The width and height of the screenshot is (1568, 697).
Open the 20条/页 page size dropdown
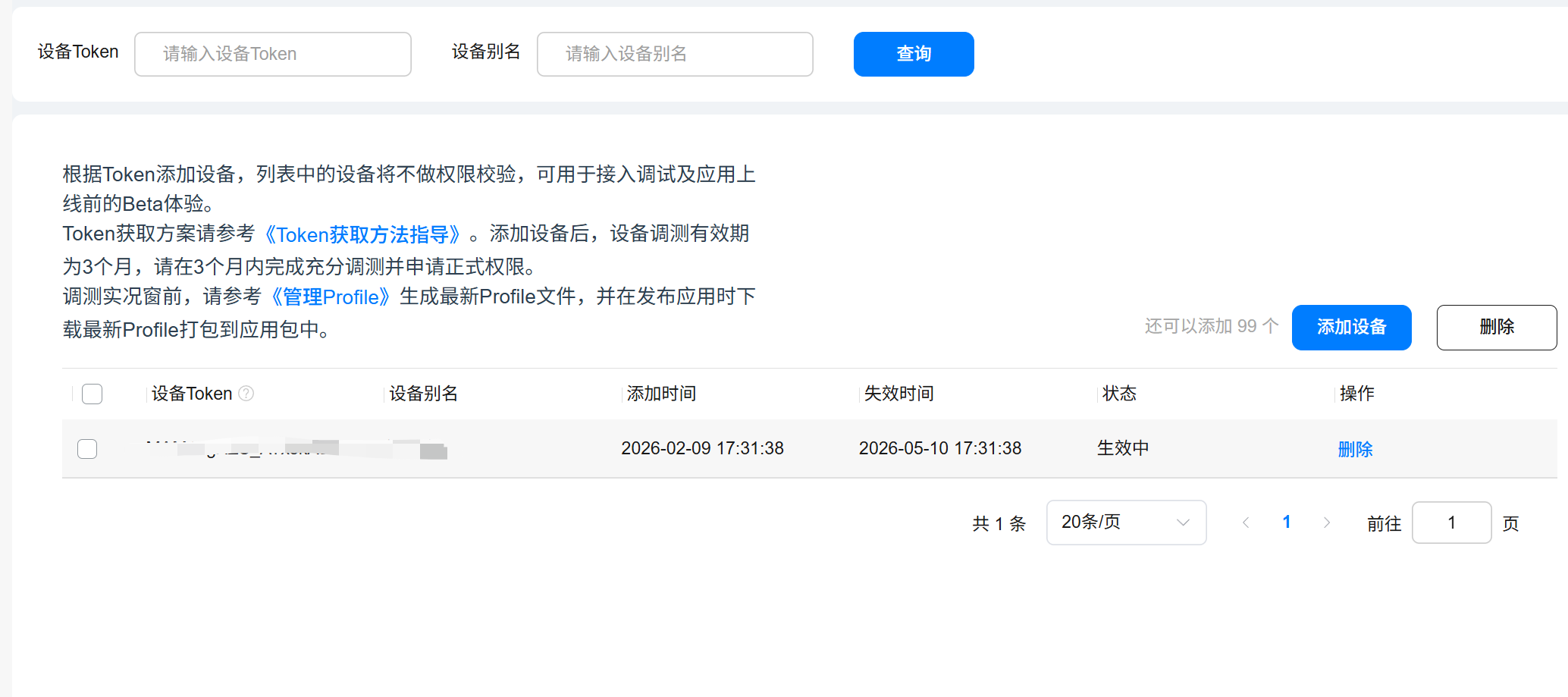[1126, 523]
